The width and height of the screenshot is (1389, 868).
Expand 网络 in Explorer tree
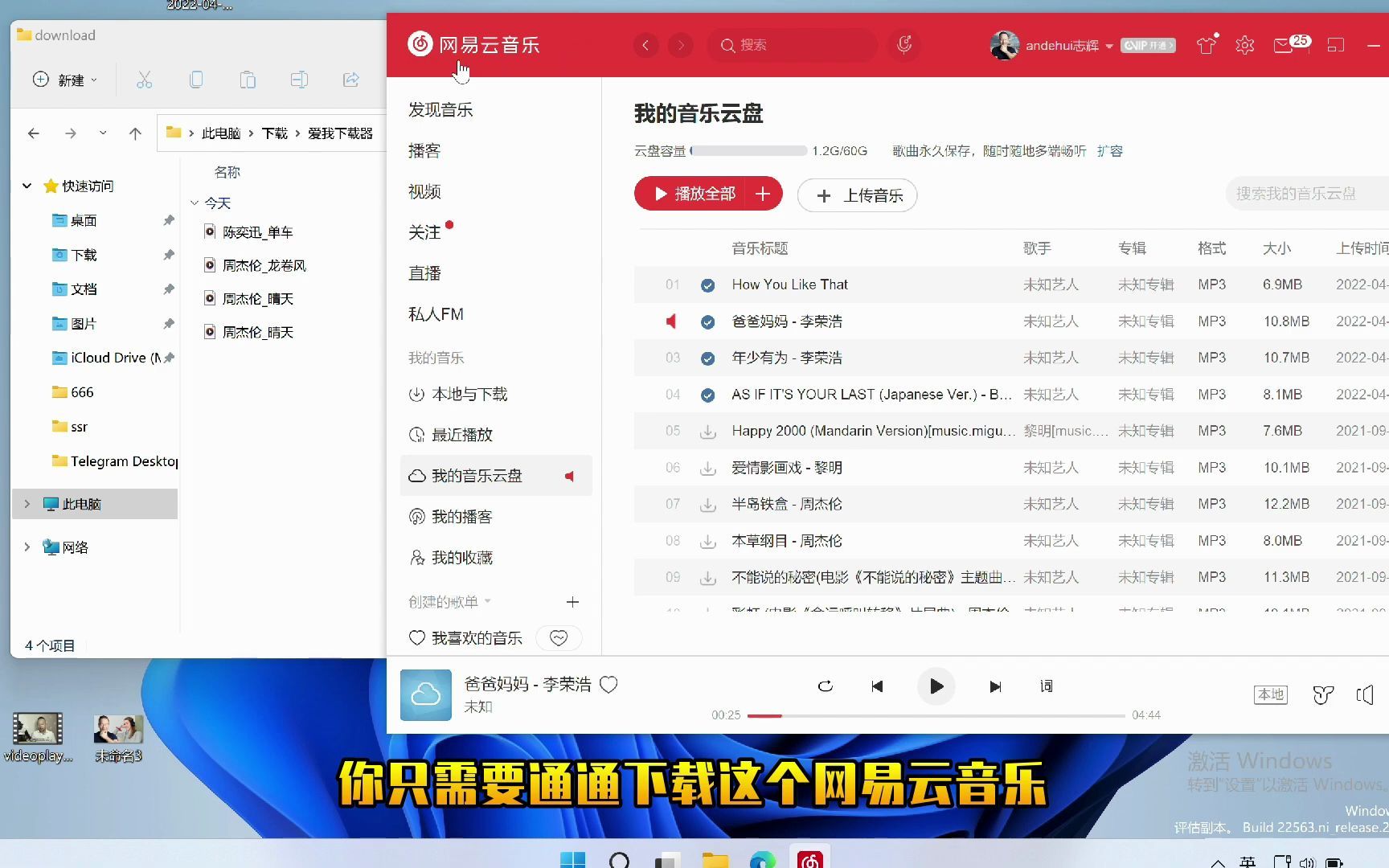tap(27, 547)
